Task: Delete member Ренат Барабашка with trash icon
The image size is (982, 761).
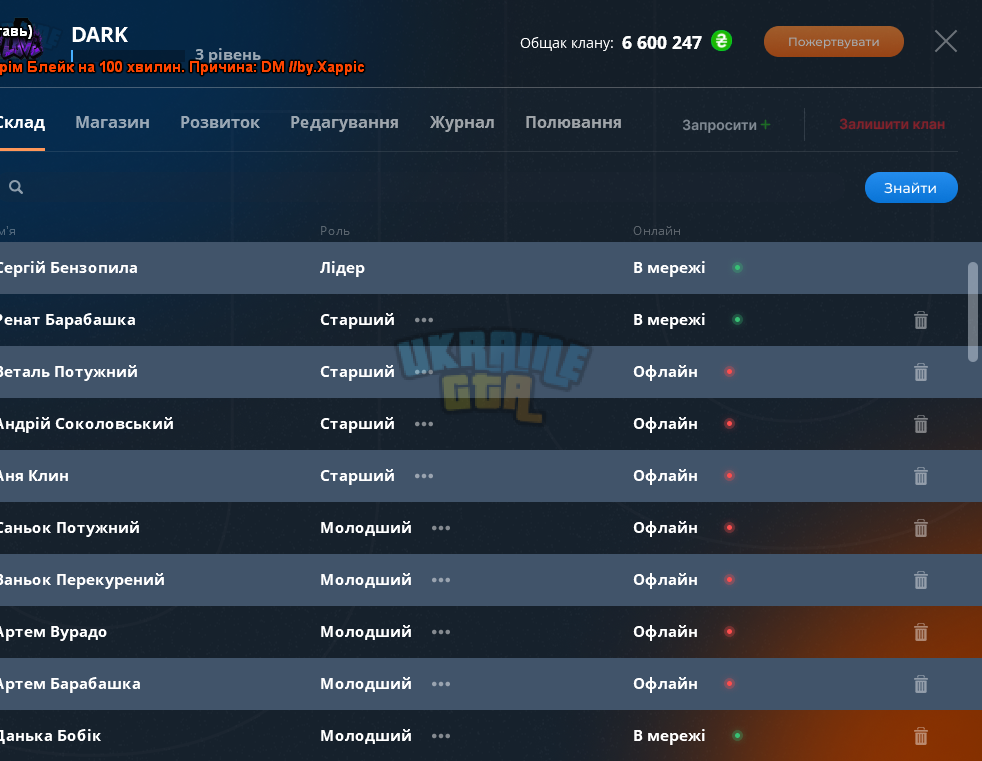Action: tap(921, 320)
